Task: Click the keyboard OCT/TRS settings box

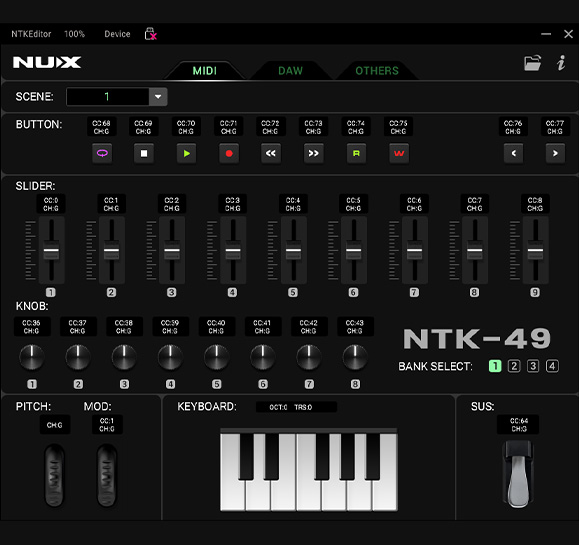Action: tap(296, 407)
